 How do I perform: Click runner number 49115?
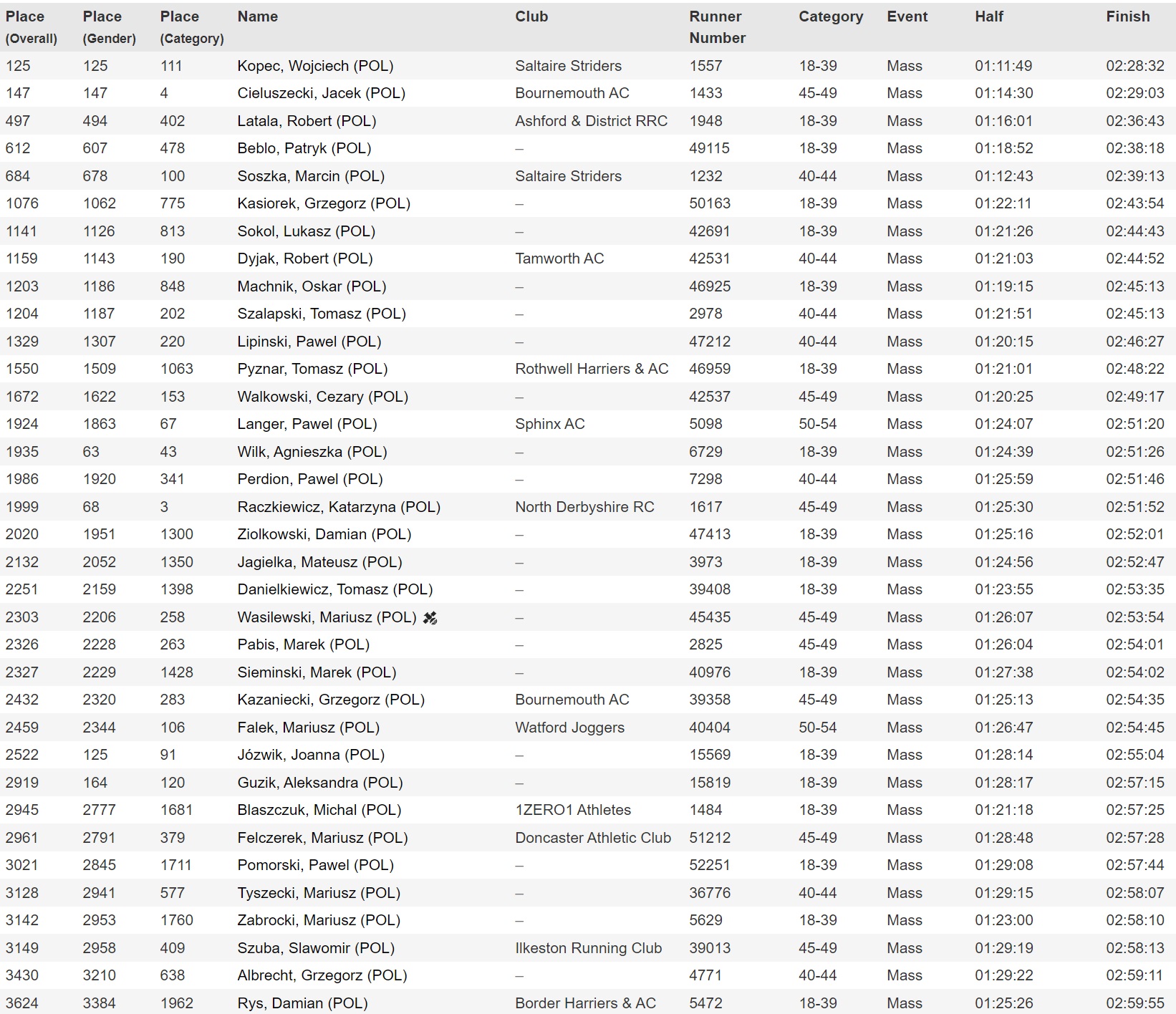point(709,148)
